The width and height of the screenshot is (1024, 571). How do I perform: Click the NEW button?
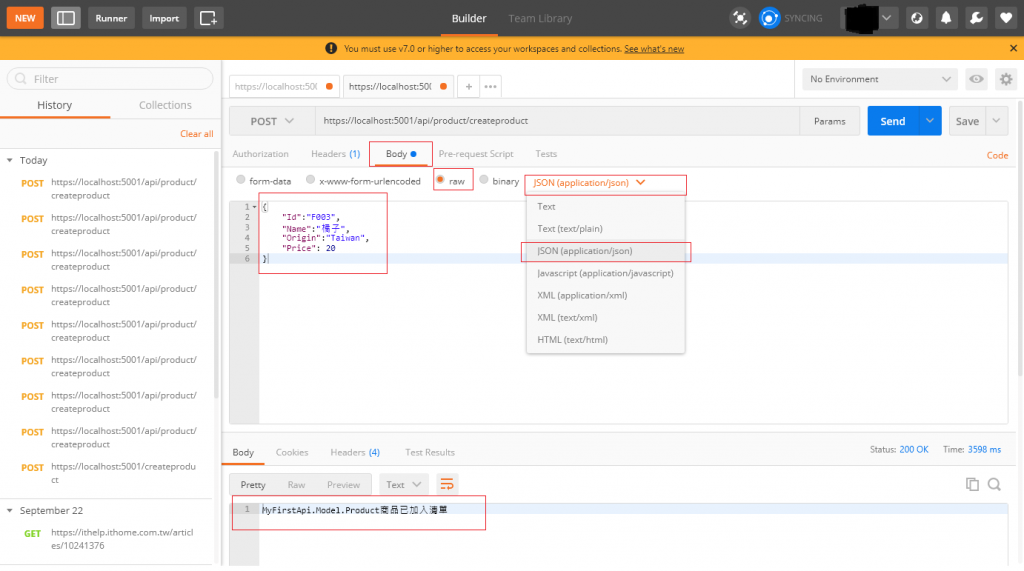pyautogui.click(x=25, y=18)
